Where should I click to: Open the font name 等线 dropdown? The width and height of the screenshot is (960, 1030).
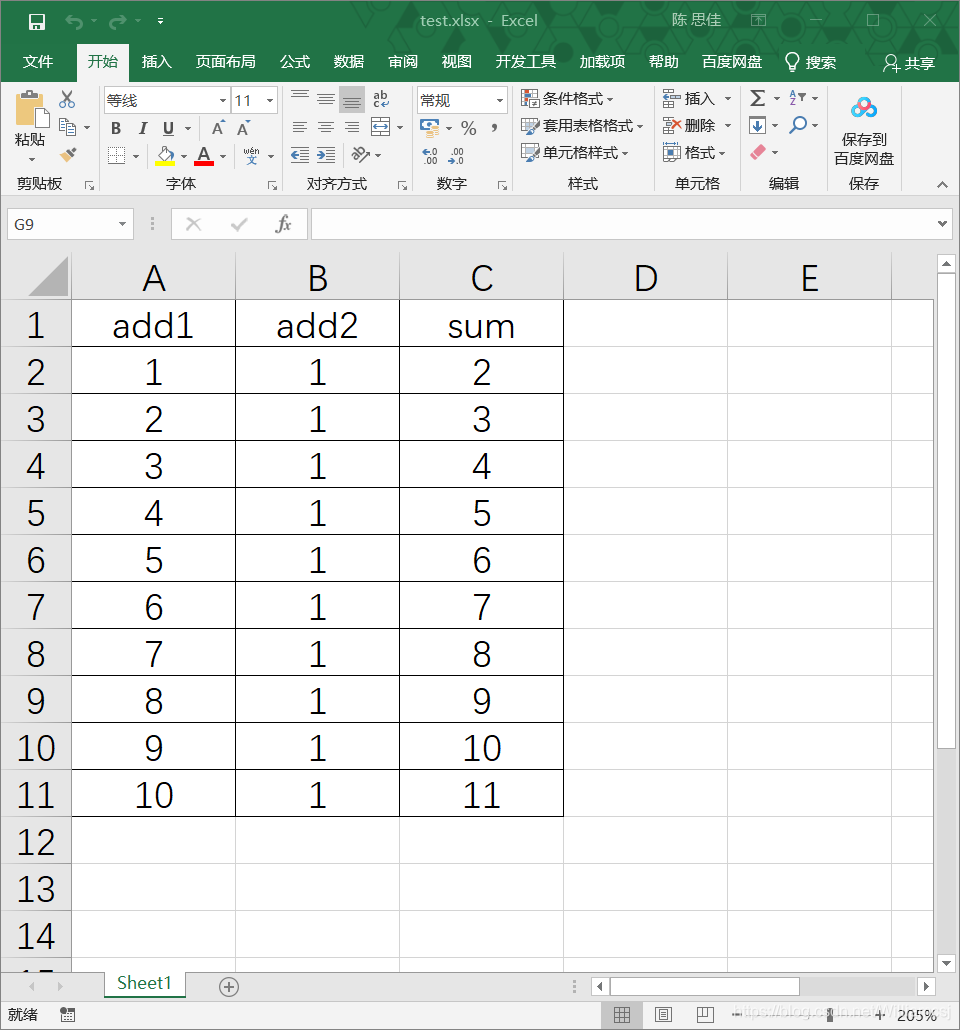[x=223, y=101]
